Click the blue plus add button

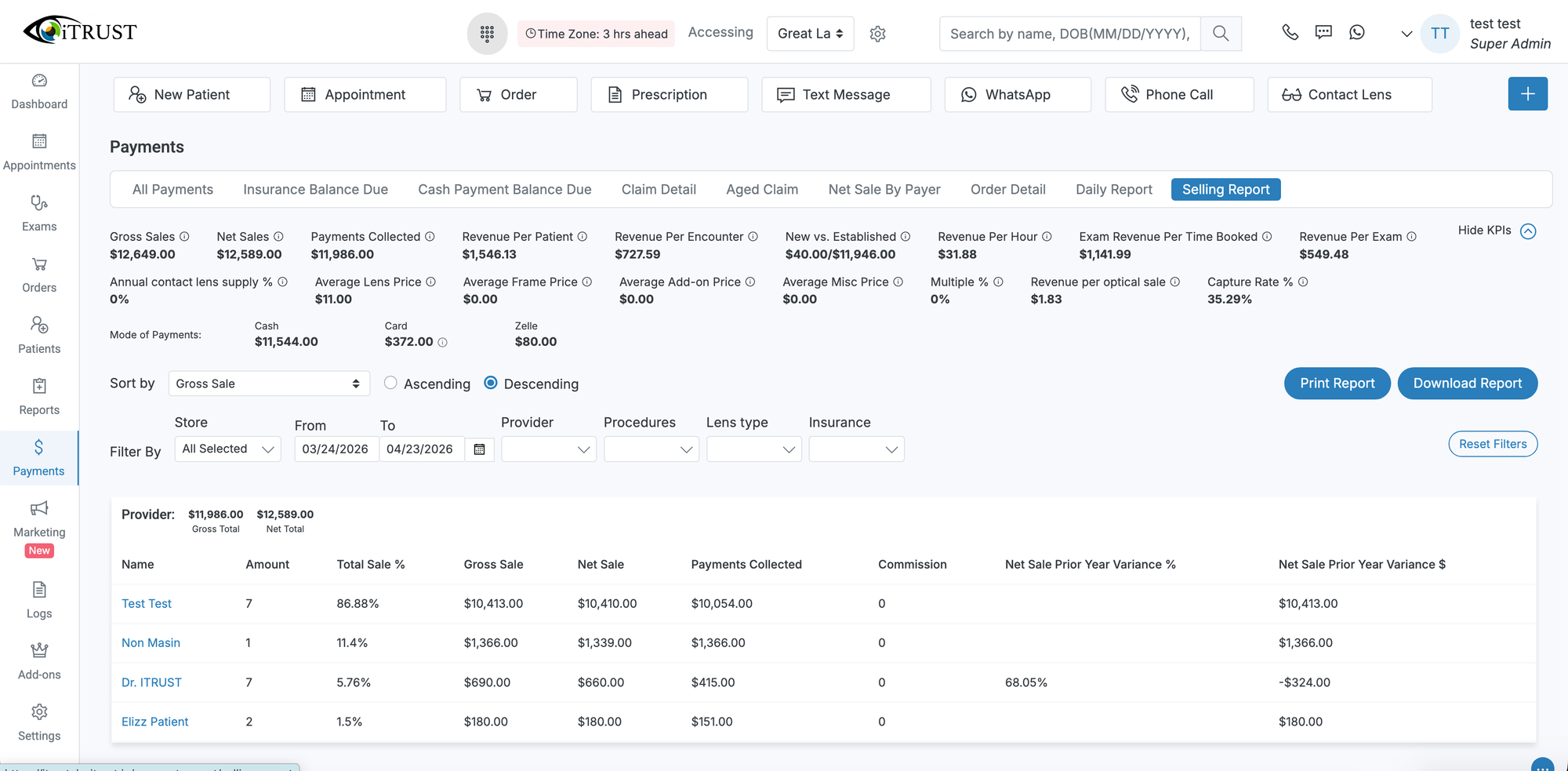click(x=1527, y=94)
